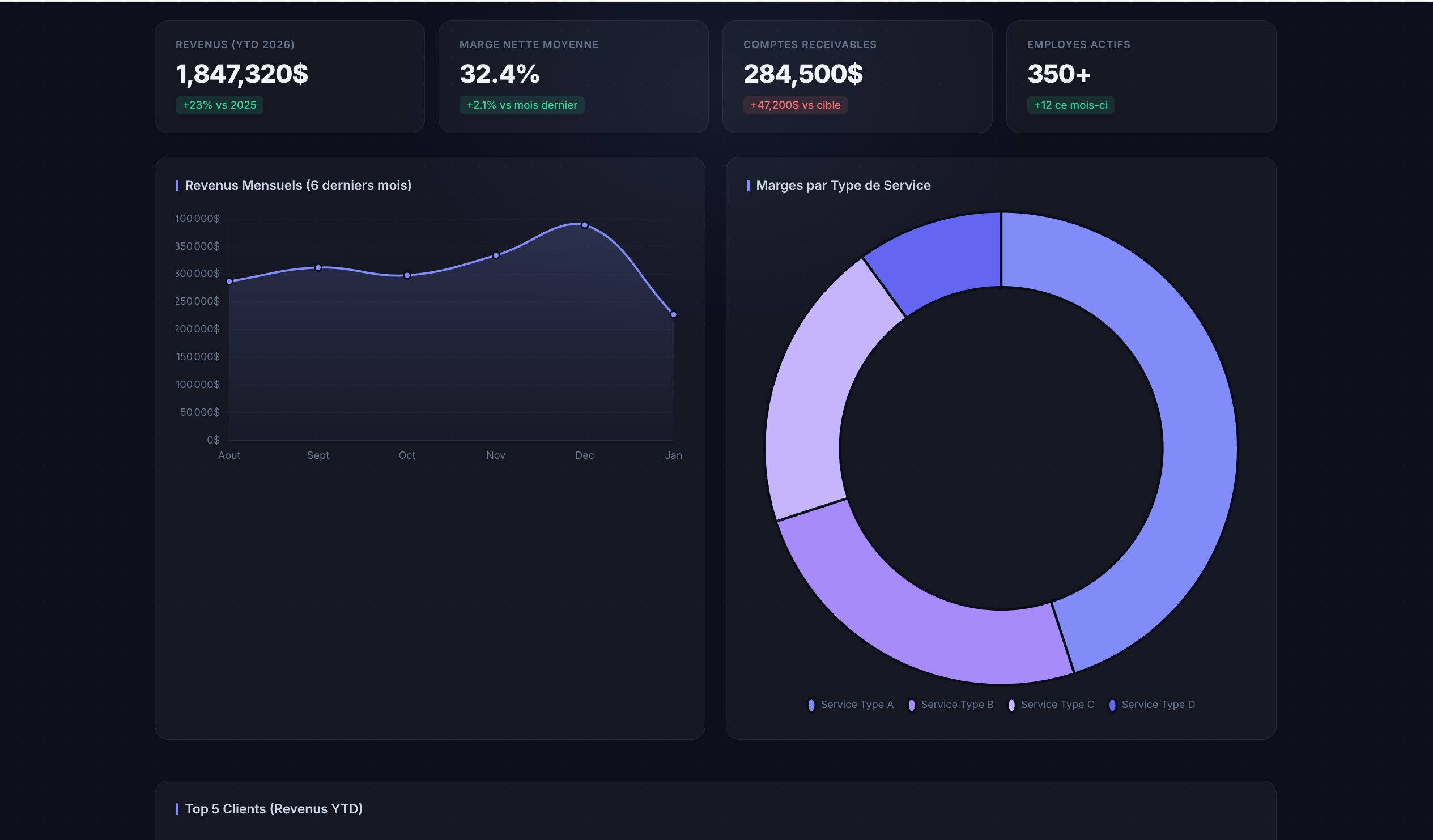Screen dimensions: 1433x840
Task: Click the +12 ce mois-ci badge
Action: tap(1070, 105)
